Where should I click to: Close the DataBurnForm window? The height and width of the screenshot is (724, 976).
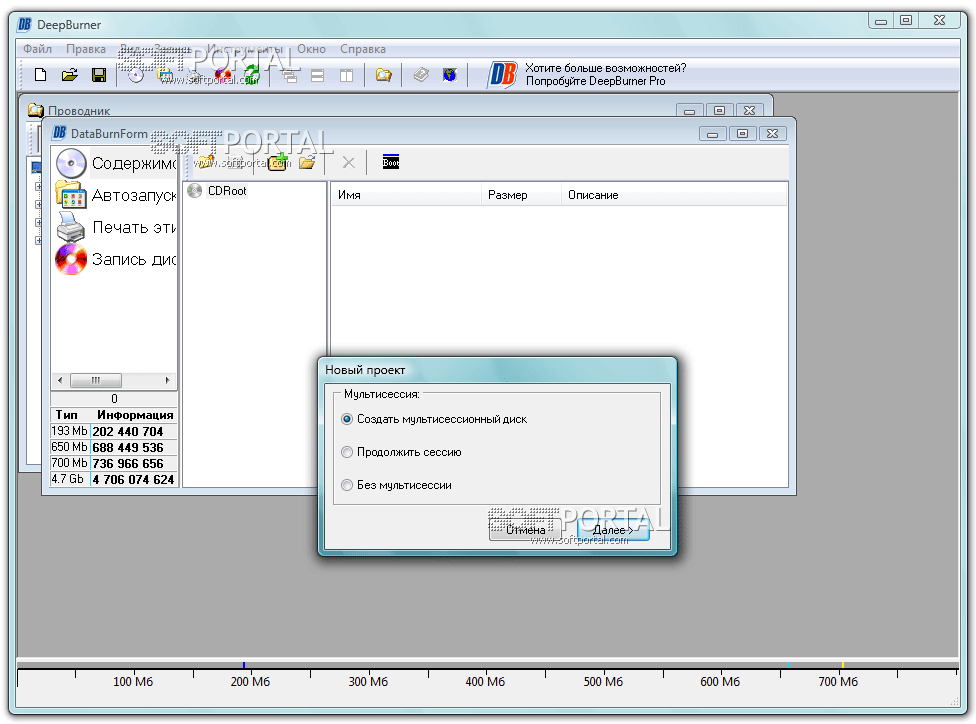point(772,133)
